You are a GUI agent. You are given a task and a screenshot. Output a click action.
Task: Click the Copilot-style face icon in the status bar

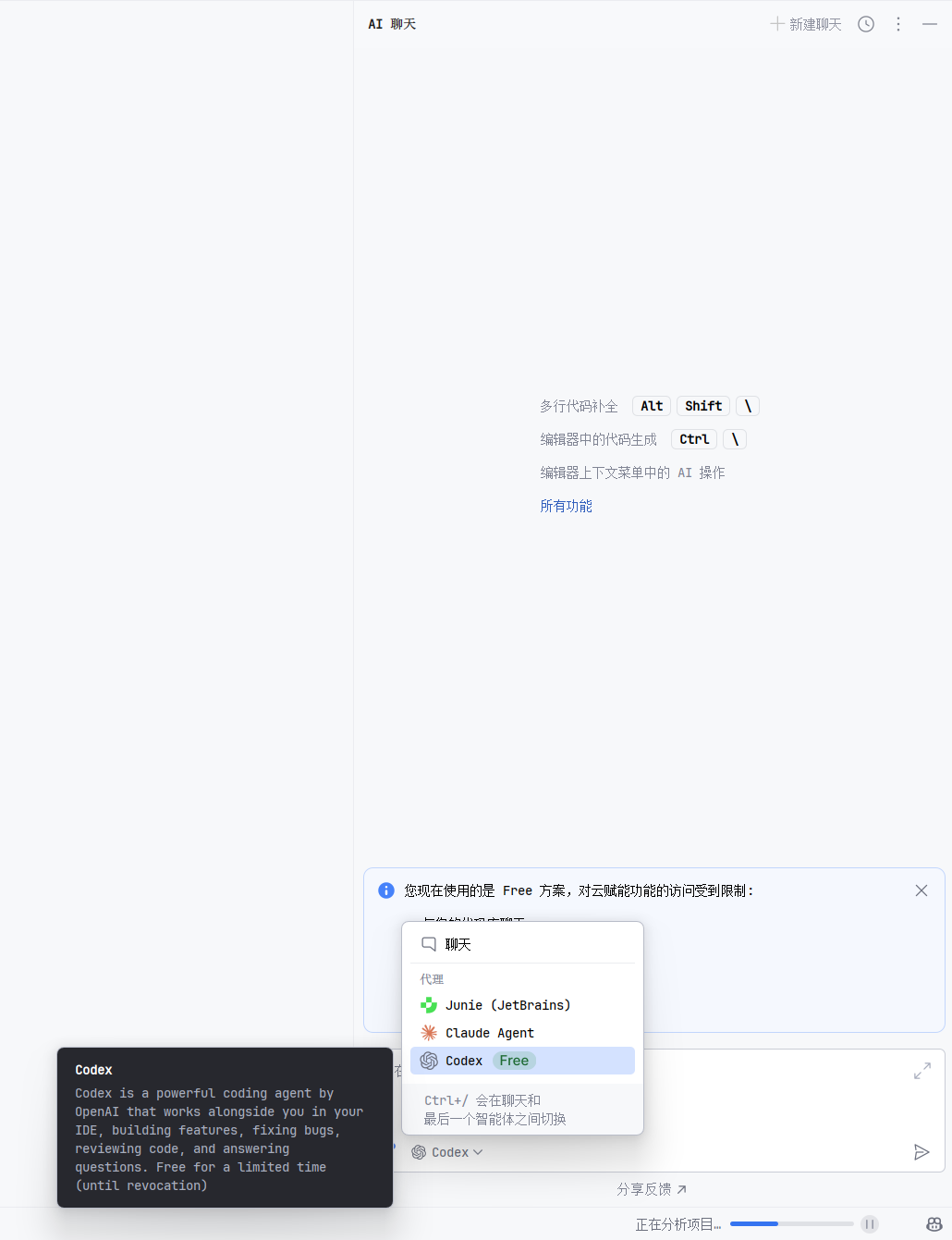pos(934,1224)
